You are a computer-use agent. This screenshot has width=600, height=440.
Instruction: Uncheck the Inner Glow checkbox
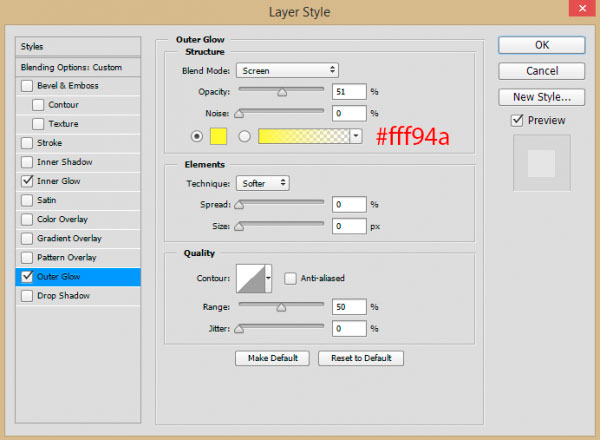[x=27, y=181]
